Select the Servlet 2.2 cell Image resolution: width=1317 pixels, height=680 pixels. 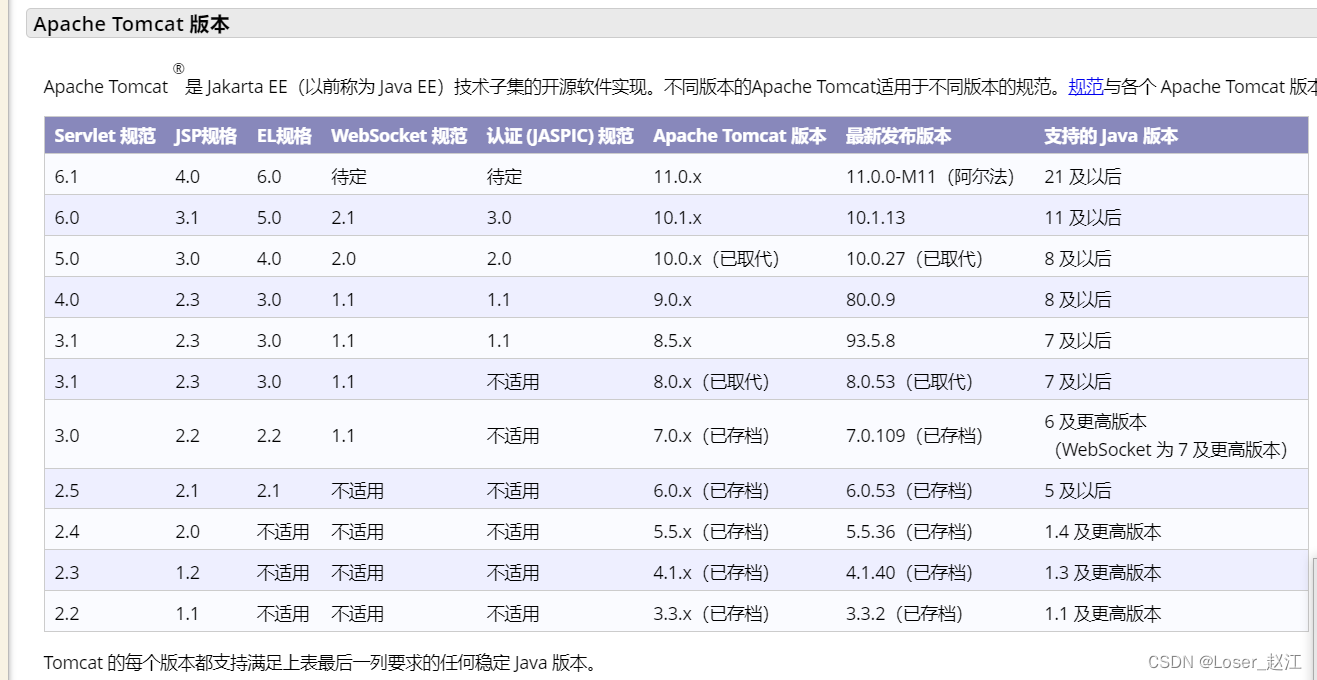tap(66, 614)
